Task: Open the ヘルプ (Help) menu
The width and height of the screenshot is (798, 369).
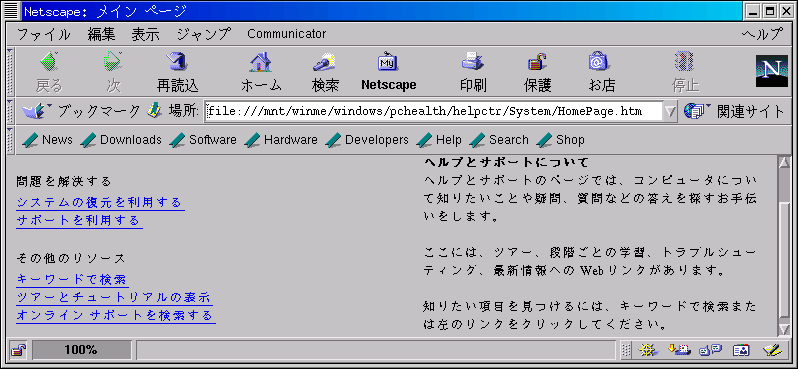Action: click(x=762, y=35)
